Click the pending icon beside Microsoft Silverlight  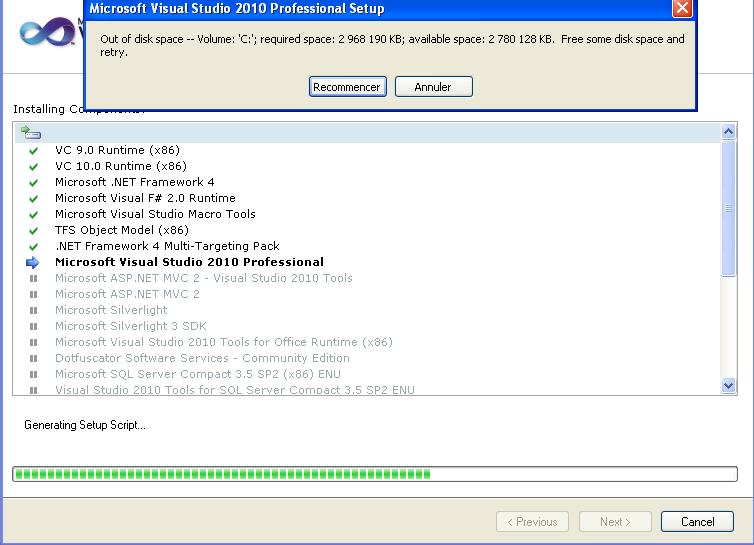coord(33,311)
